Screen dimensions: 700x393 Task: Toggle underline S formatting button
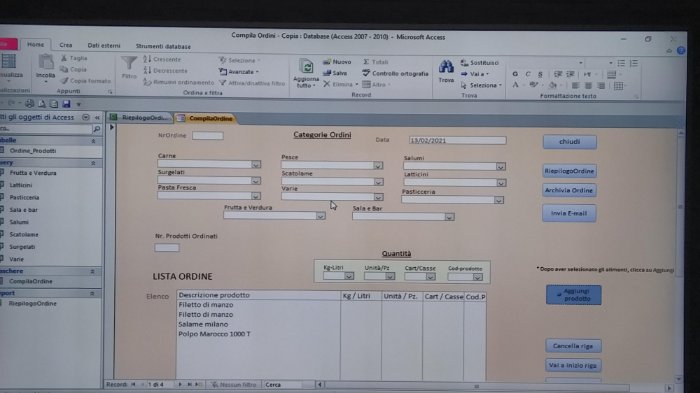point(540,74)
